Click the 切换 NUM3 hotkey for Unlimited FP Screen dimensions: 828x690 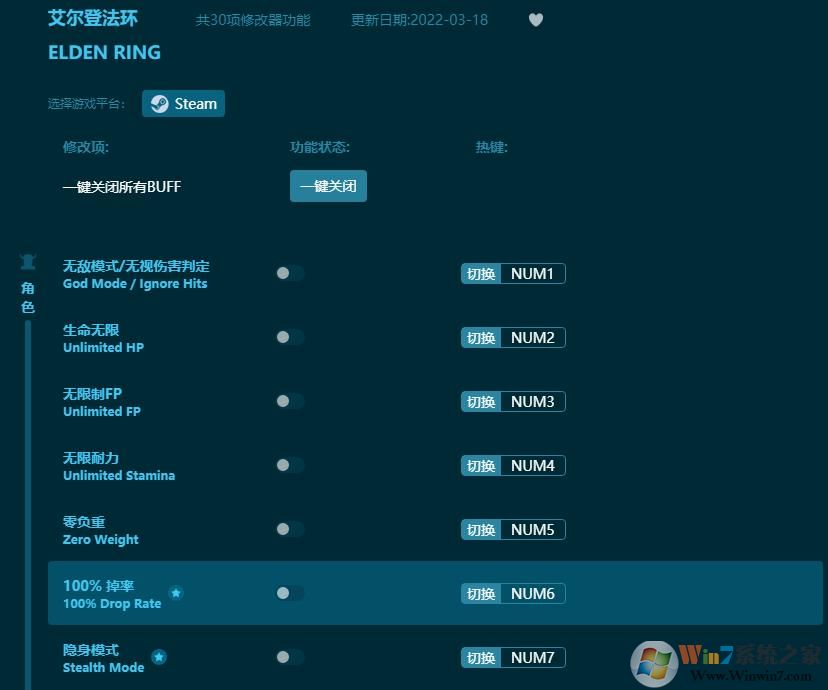pos(512,401)
